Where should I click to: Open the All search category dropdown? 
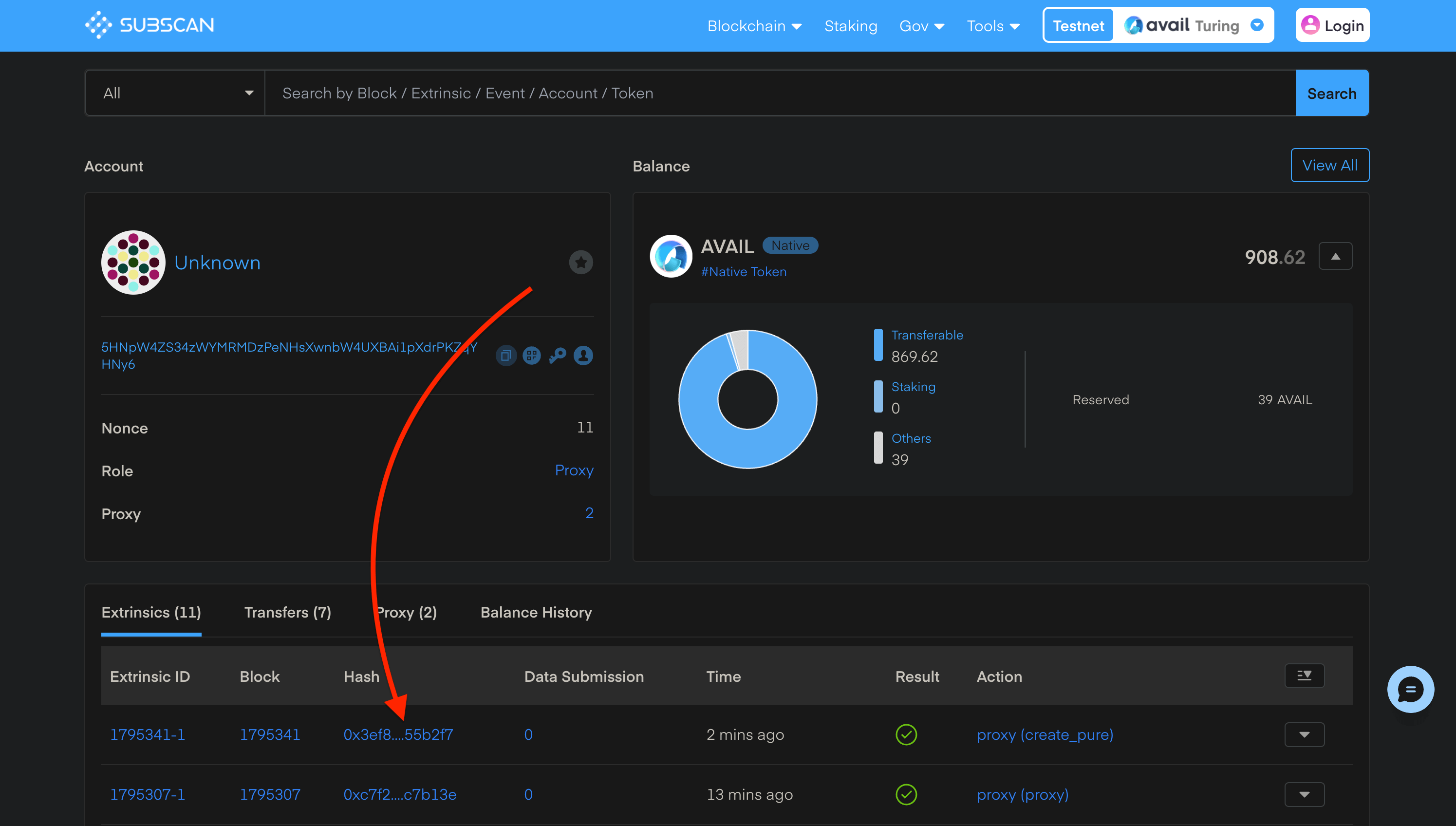pyautogui.click(x=175, y=93)
